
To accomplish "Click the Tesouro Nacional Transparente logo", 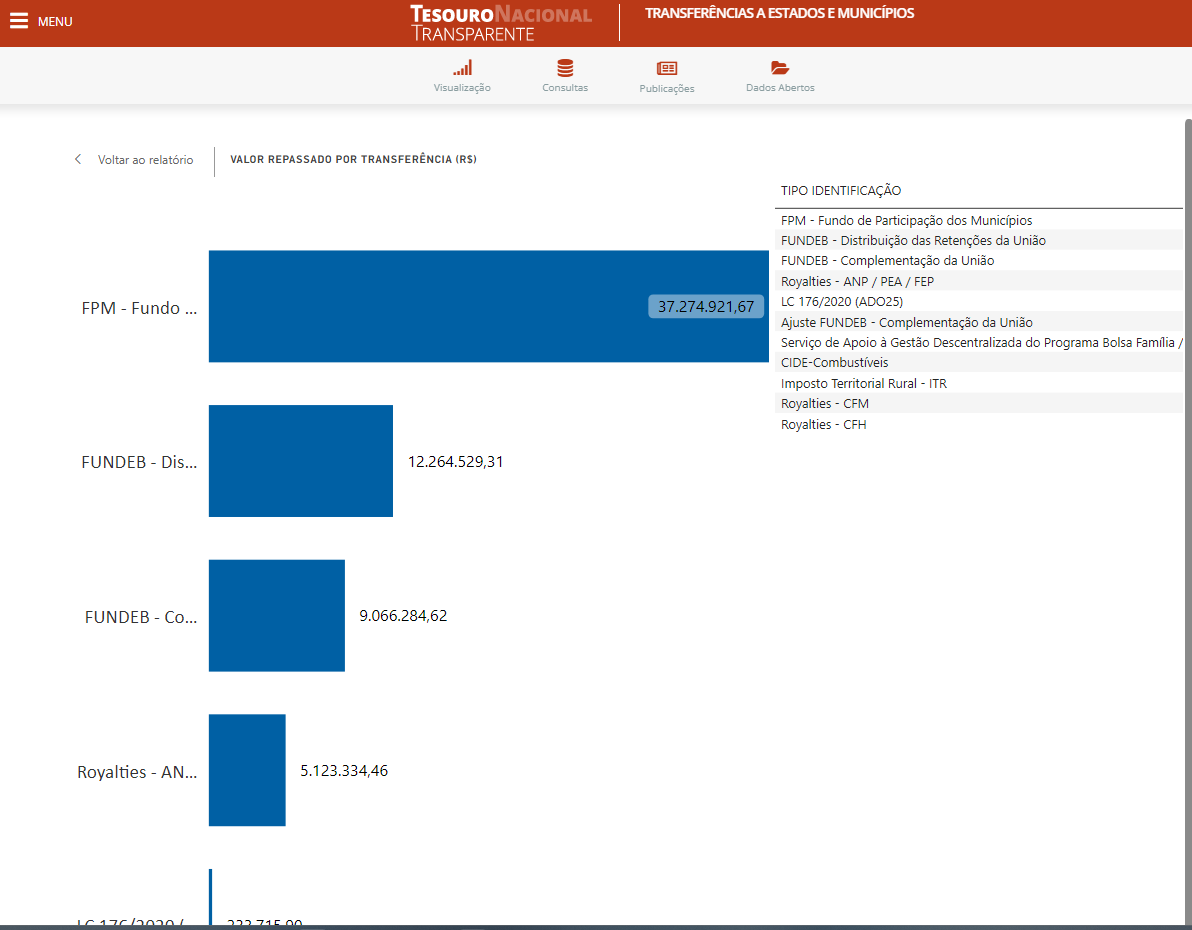I will [x=500, y=23].
